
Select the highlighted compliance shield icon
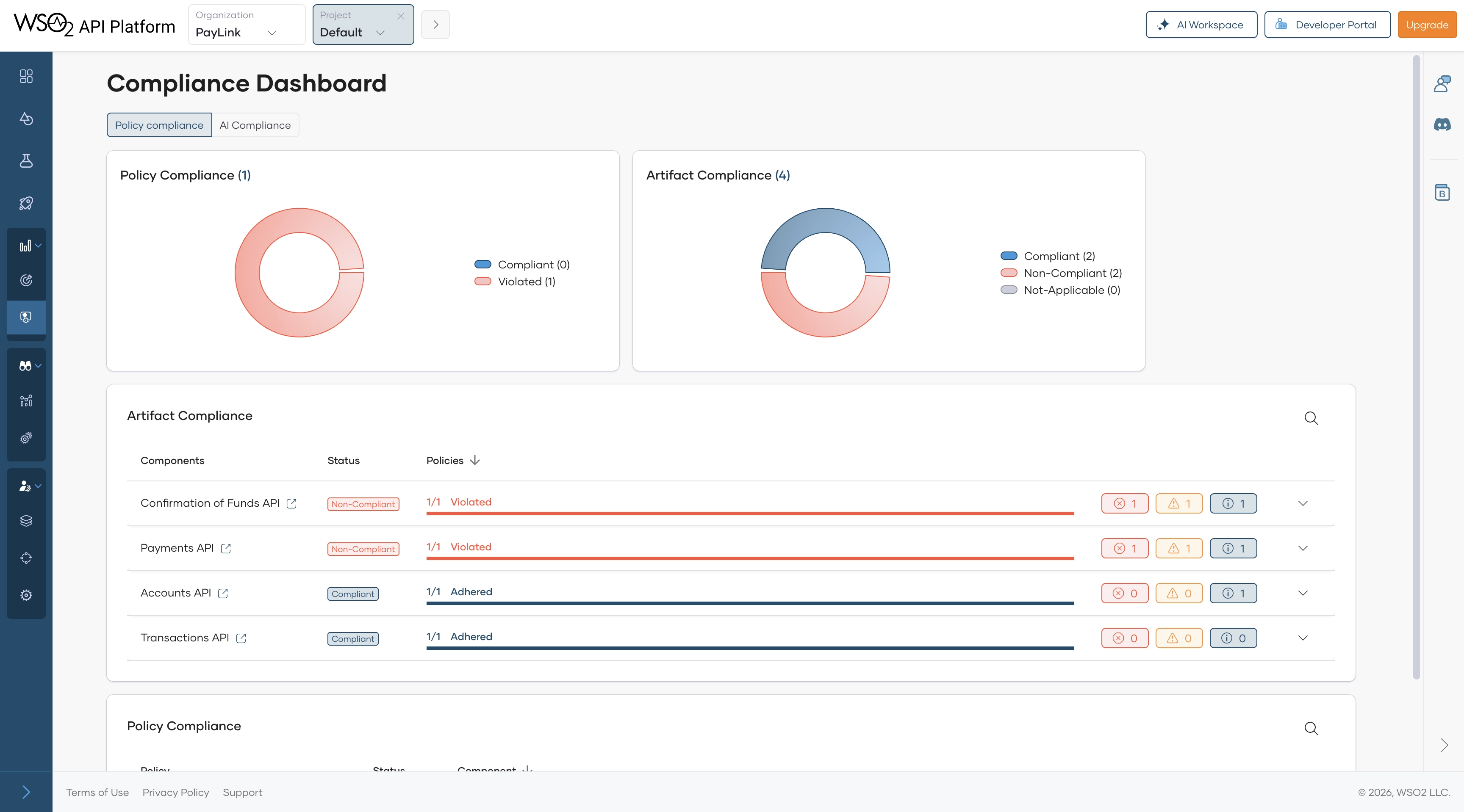point(25,317)
